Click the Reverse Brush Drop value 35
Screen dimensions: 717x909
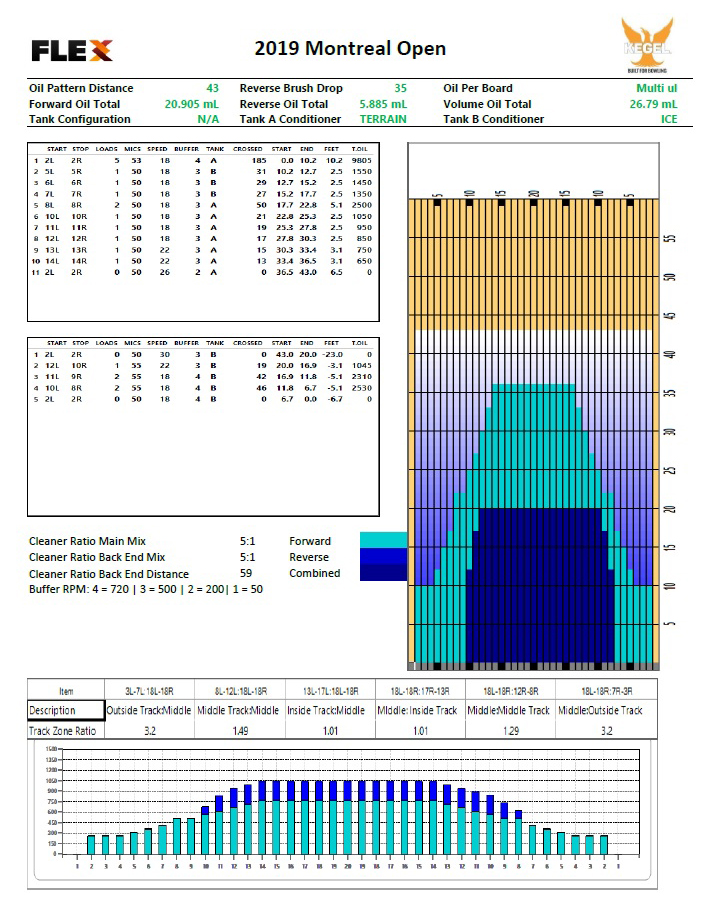pos(400,88)
